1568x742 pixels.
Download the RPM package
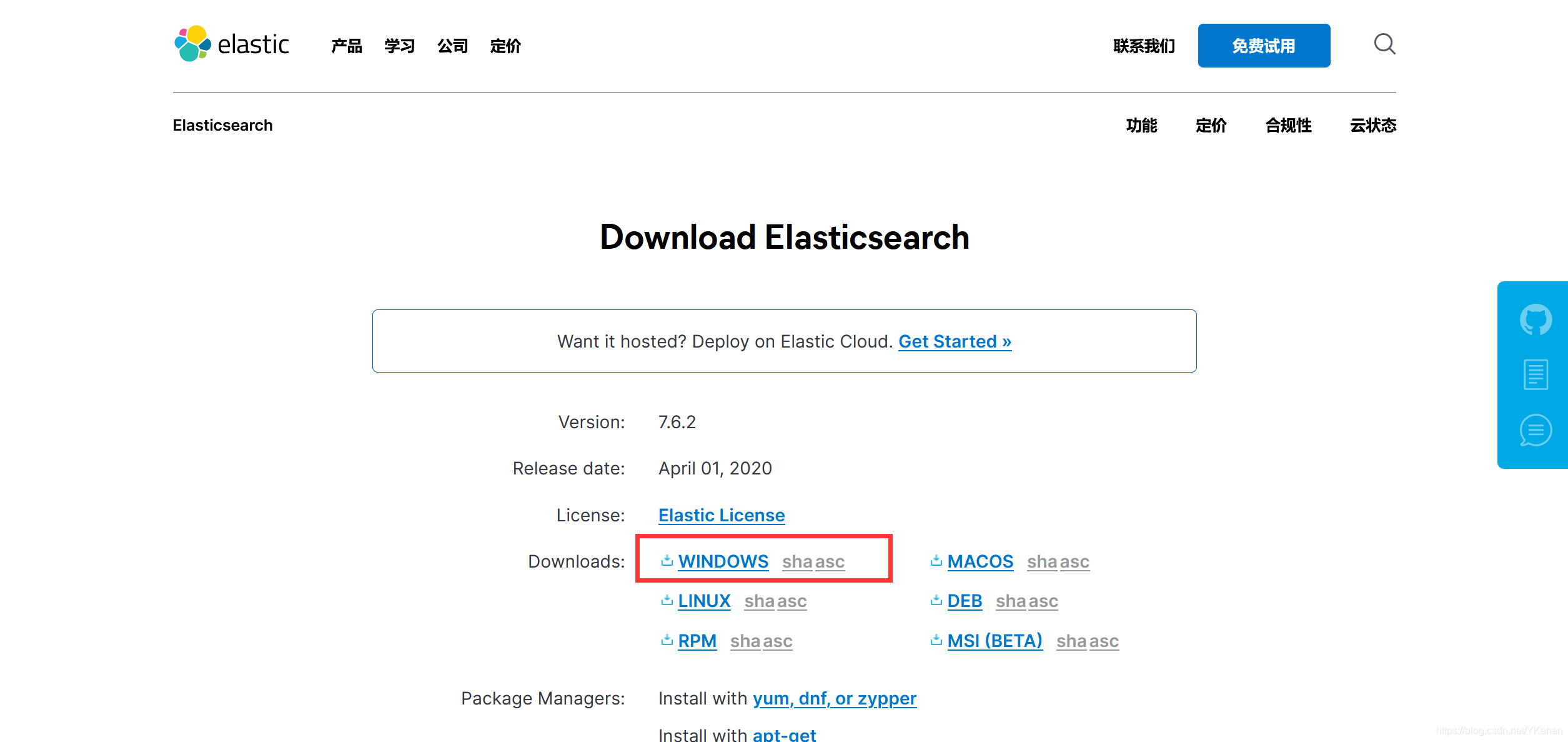pos(697,641)
